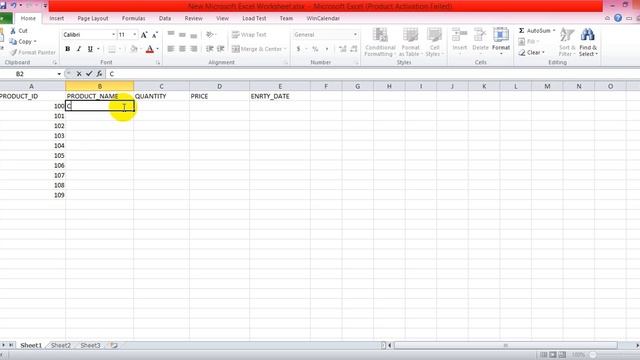Click the Excel Help question mark icon
Image resolution: width=640 pixels, height=360 pixels.
point(618,18)
